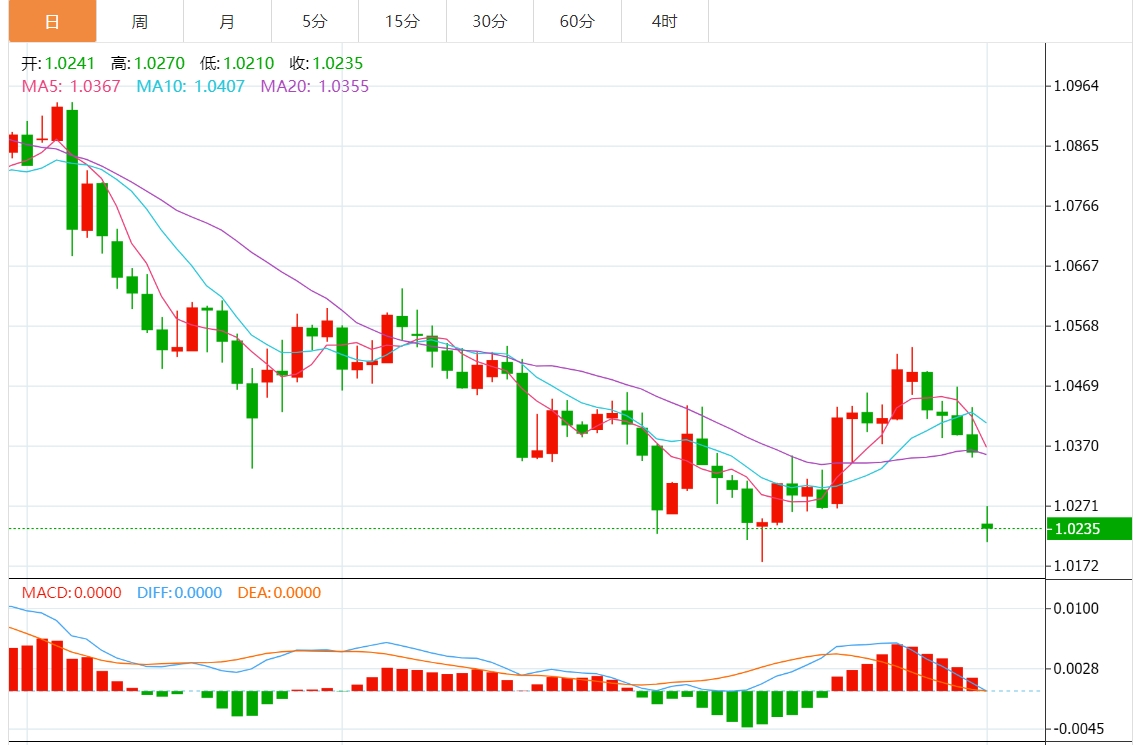Image resolution: width=1146 pixels, height=745 pixels.
Task: Open the 15分 interval chart
Action: click(x=402, y=21)
